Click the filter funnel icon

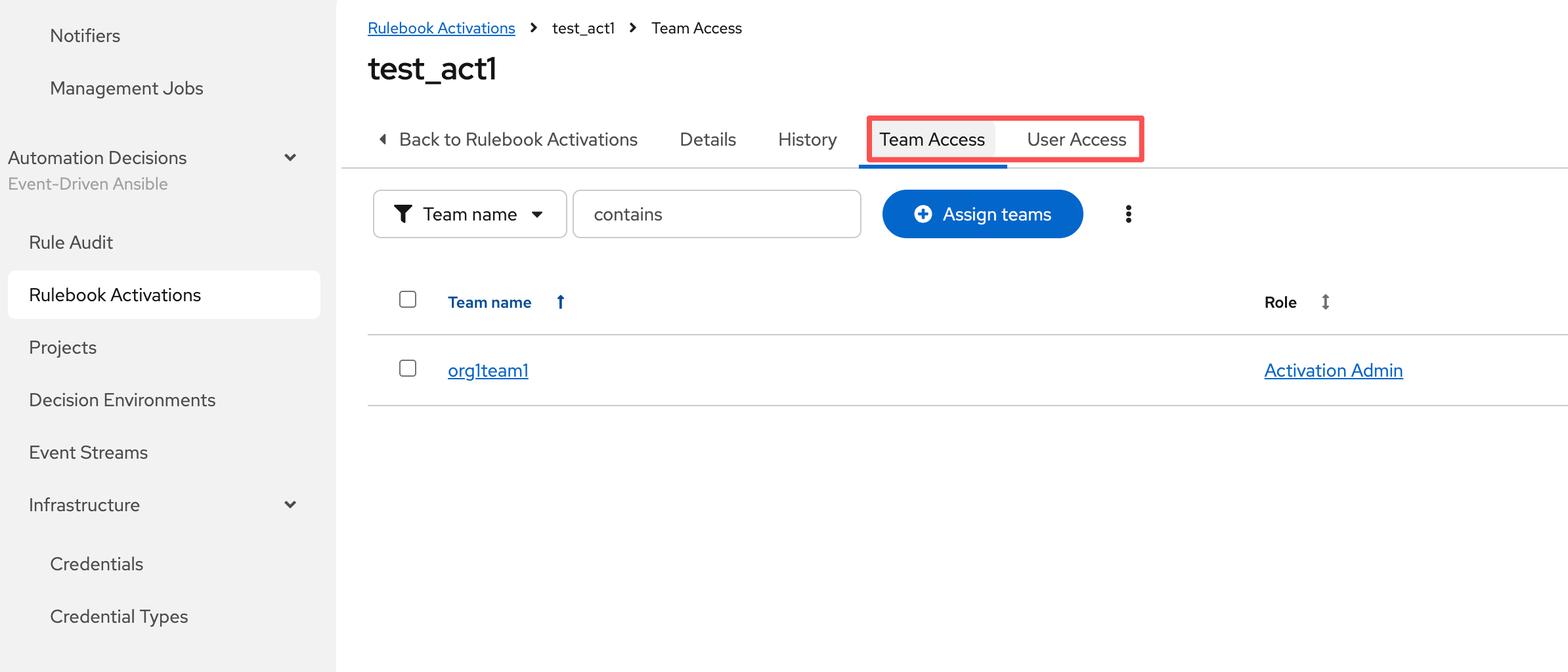[403, 214]
